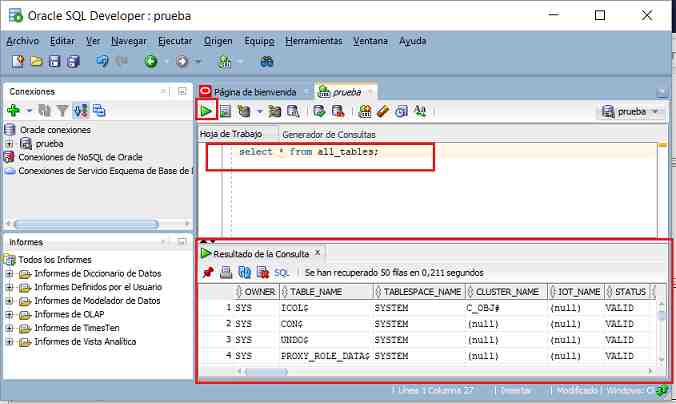Click the Commit icon in worksheet toolbar
The width and height of the screenshot is (676, 404).
point(319,111)
